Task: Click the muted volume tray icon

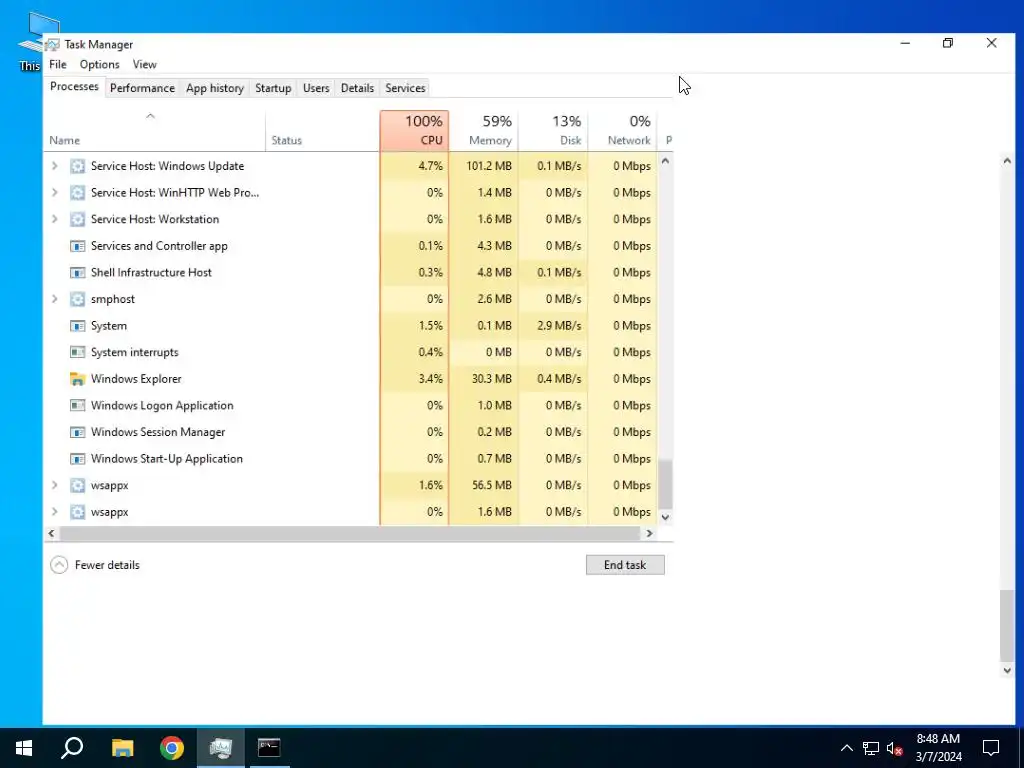Action: 895,748
